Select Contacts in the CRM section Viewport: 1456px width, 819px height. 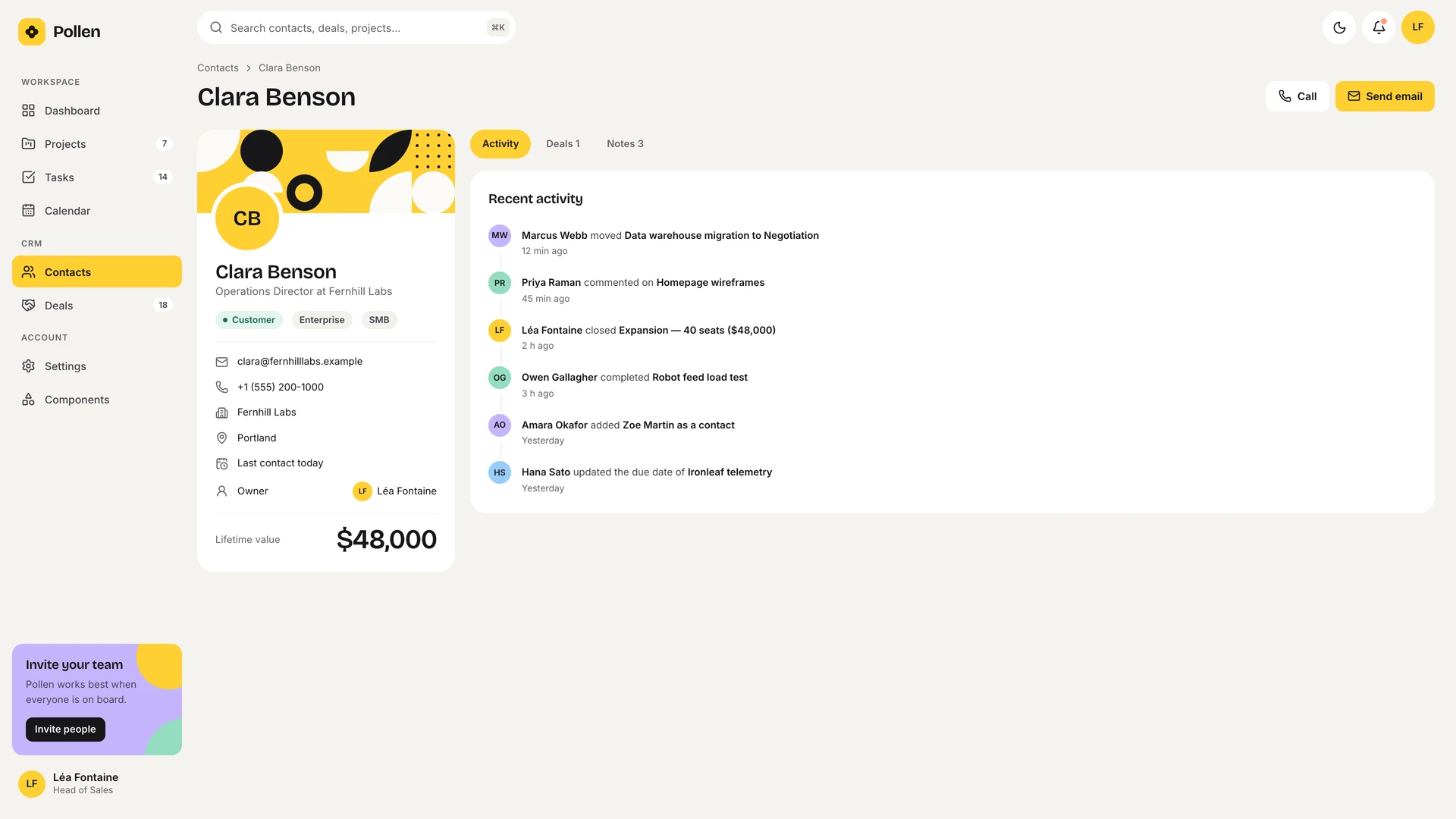(x=97, y=271)
